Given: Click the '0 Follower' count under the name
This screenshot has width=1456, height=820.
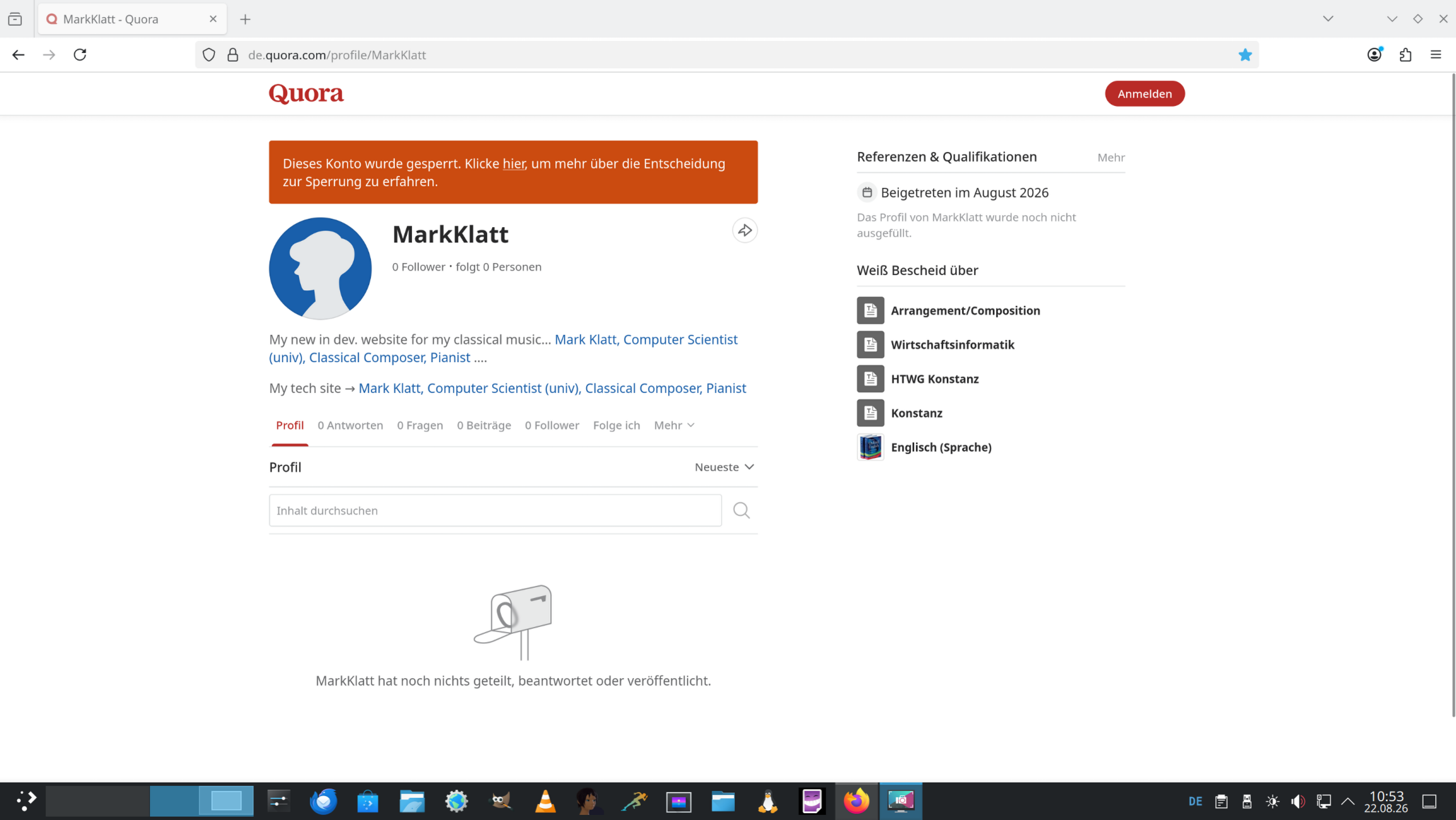Looking at the screenshot, I should click(x=419, y=267).
